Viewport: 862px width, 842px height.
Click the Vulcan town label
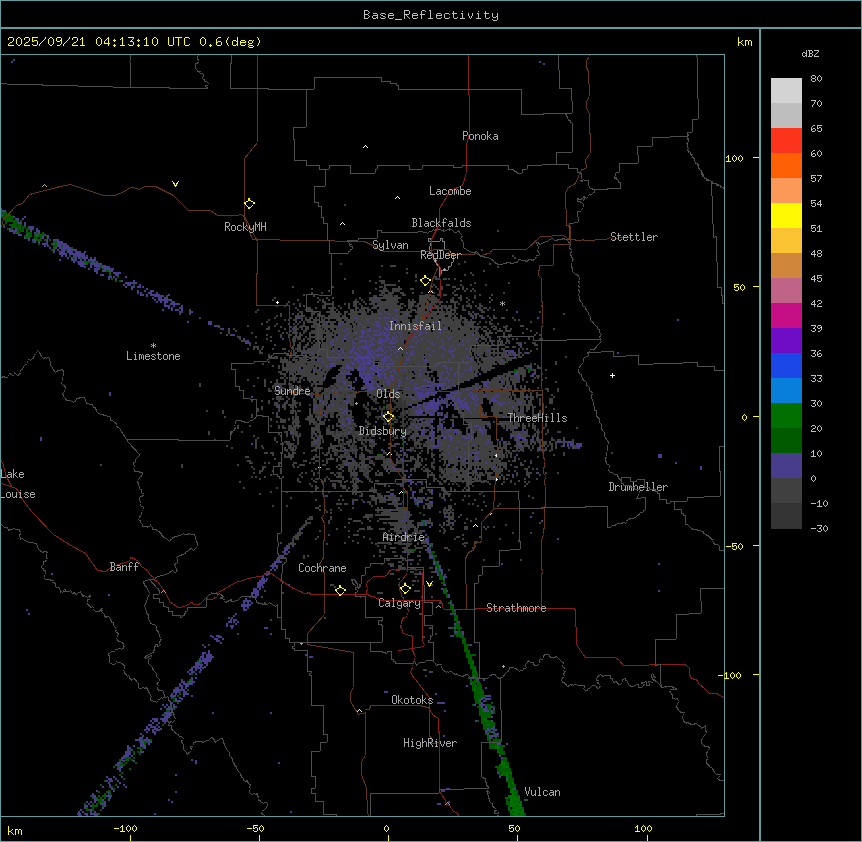[542, 792]
